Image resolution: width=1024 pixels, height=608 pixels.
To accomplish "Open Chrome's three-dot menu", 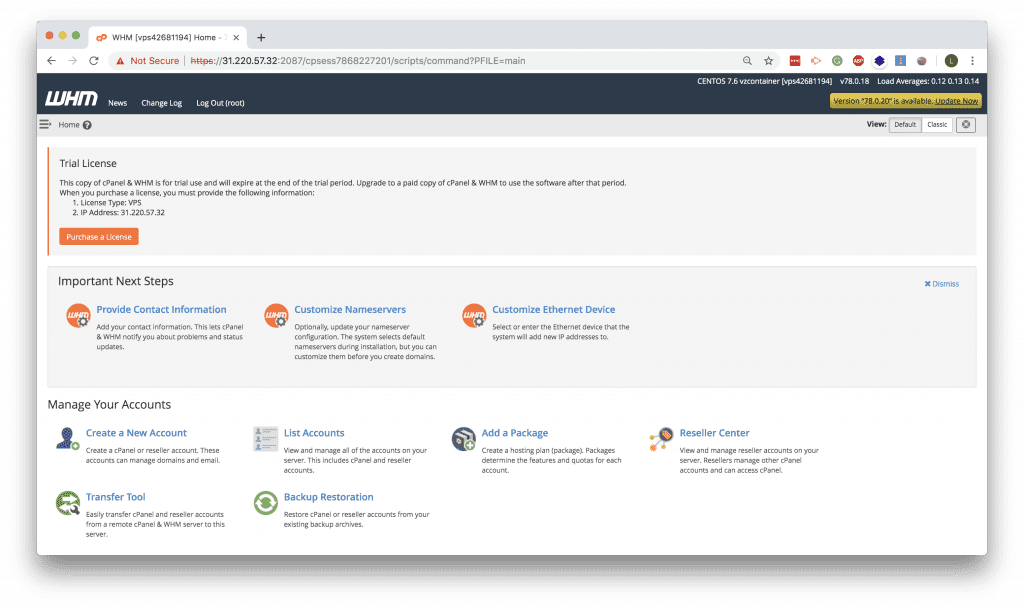I will (x=973, y=60).
